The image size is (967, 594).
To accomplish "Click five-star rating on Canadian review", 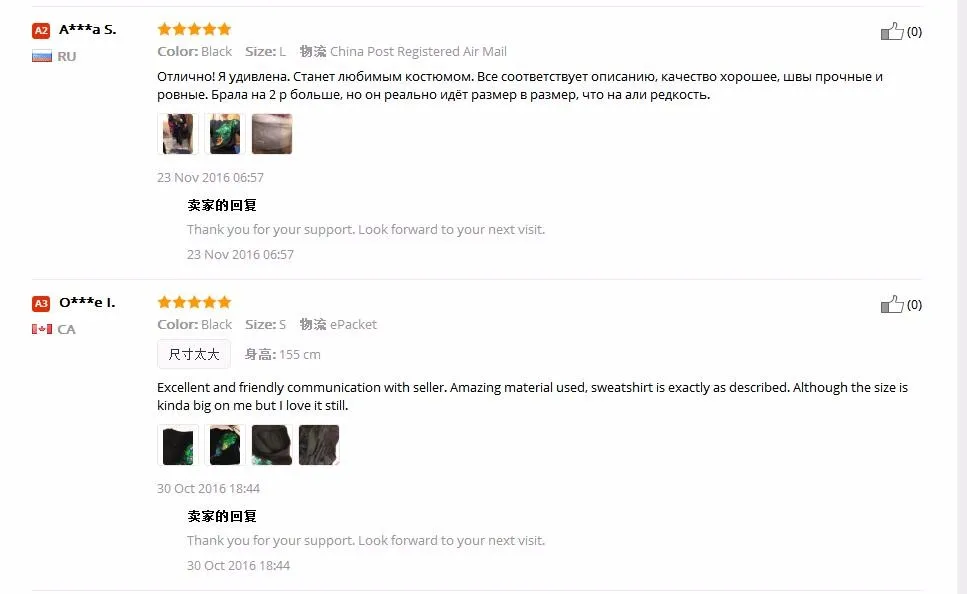I will click(x=194, y=302).
